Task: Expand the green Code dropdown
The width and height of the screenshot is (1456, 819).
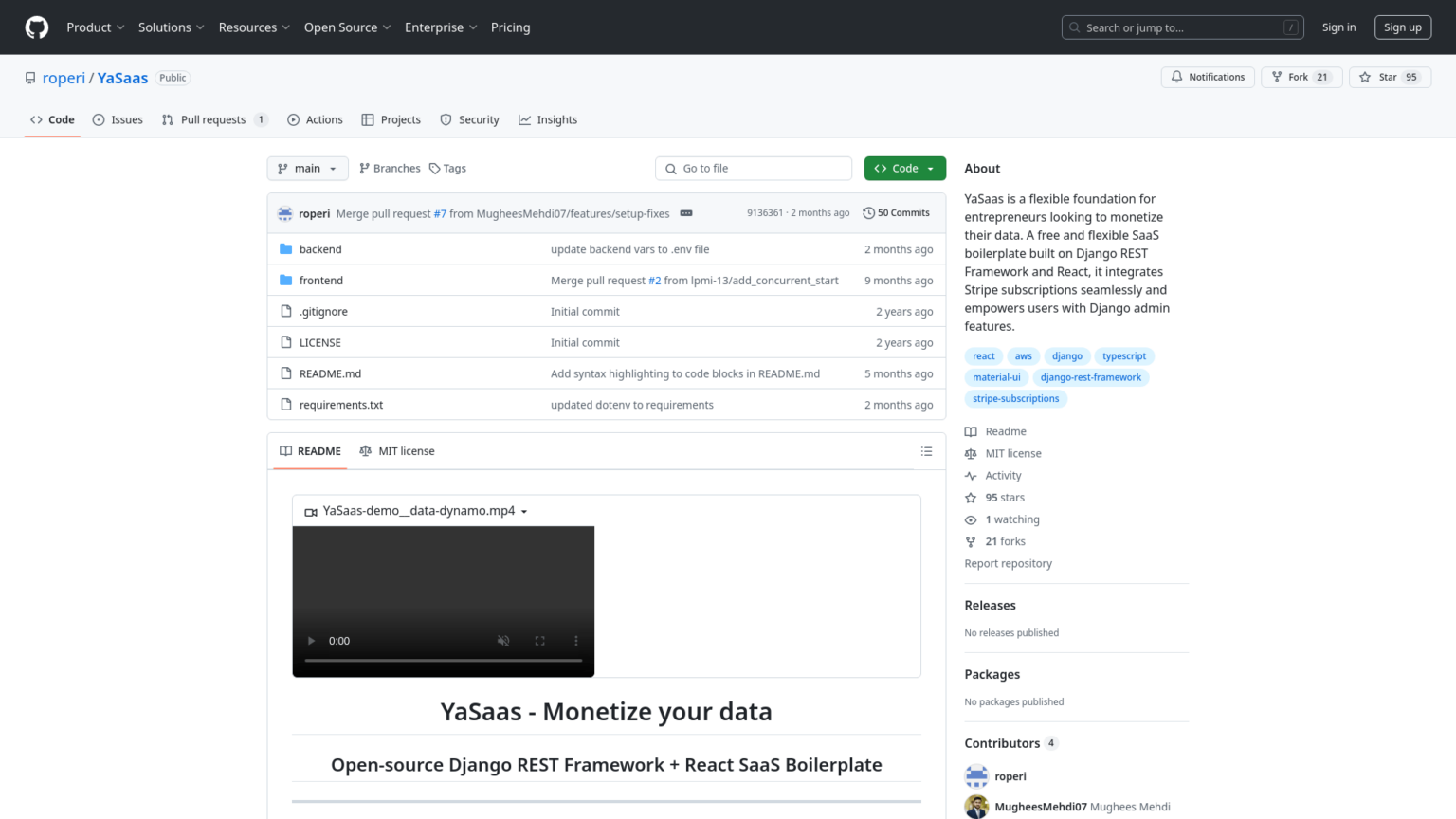Action: [x=904, y=168]
